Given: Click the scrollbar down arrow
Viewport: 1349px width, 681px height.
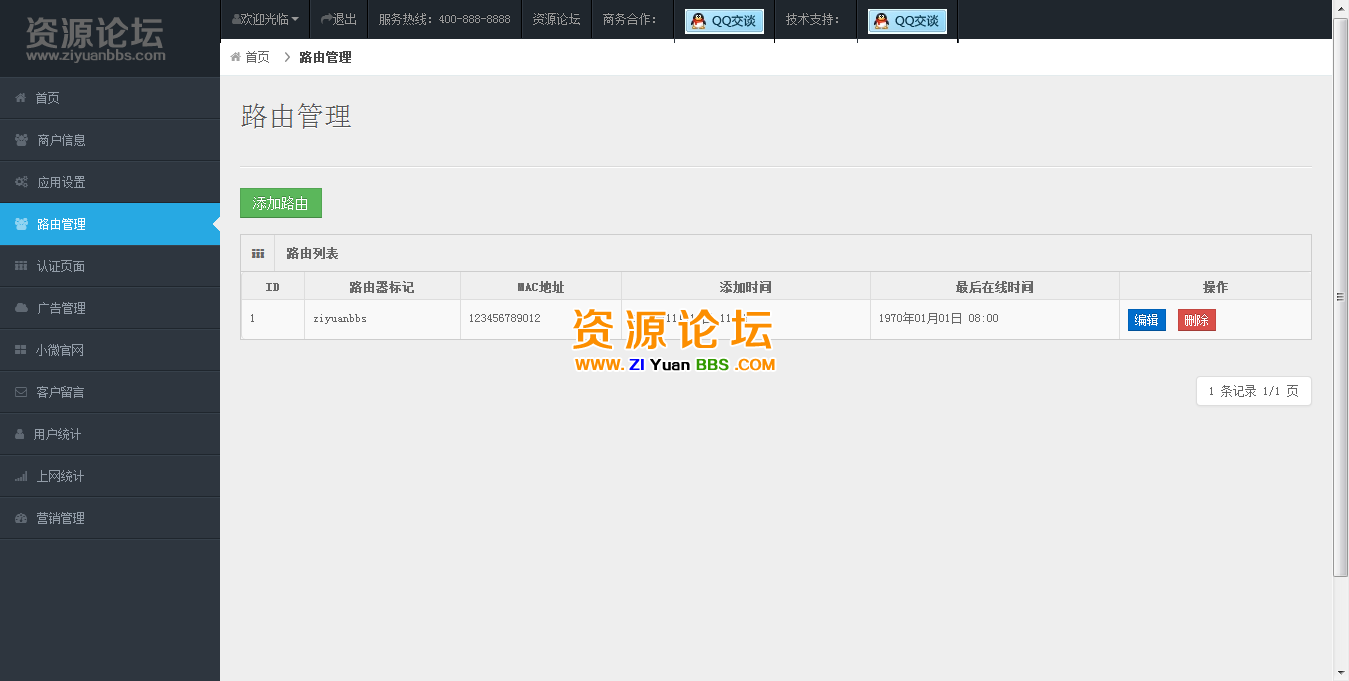Looking at the screenshot, I should [x=1341, y=672].
